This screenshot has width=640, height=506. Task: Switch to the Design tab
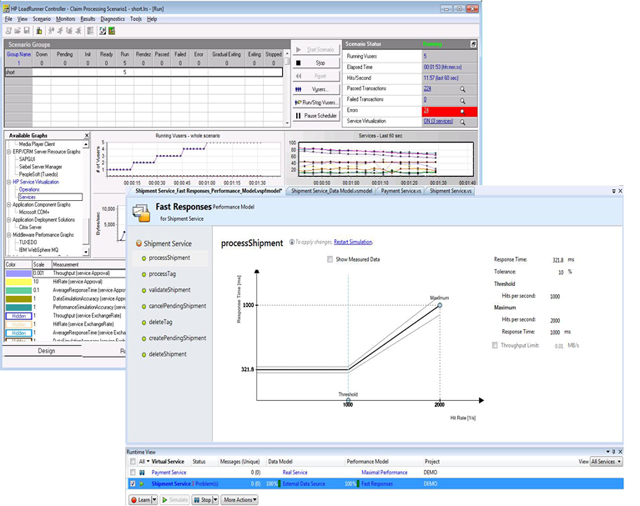46,351
